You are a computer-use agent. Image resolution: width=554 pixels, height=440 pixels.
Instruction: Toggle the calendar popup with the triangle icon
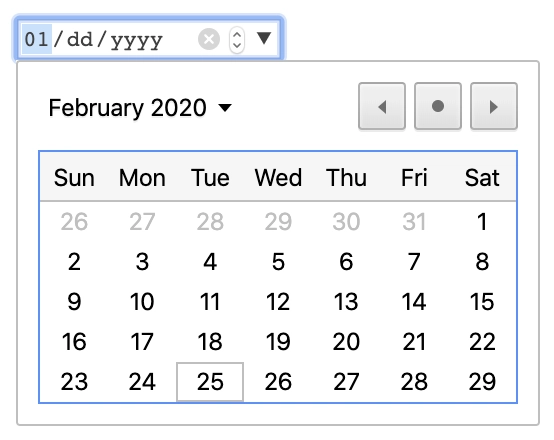tap(264, 38)
